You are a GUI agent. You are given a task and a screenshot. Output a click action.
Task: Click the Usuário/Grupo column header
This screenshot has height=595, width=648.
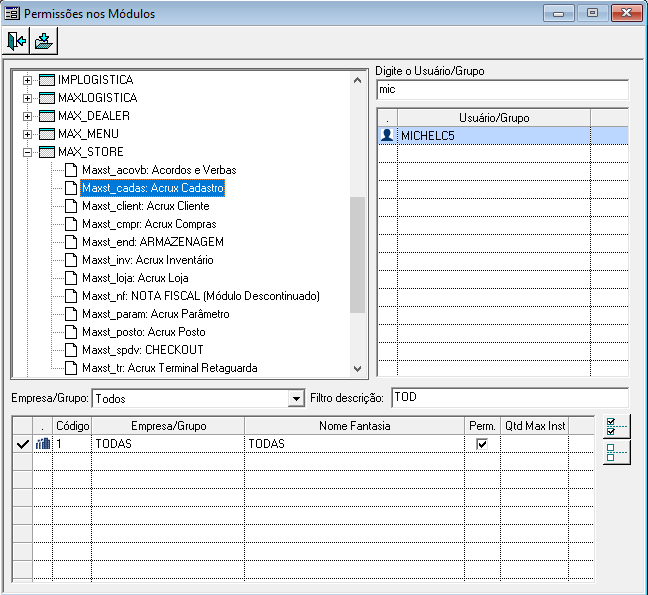(x=494, y=118)
